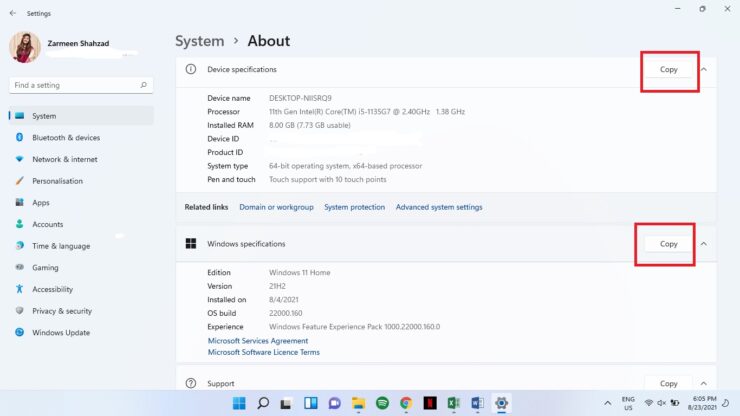Click the volume speaker tray icon
740x416 pixels.
[662, 403]
